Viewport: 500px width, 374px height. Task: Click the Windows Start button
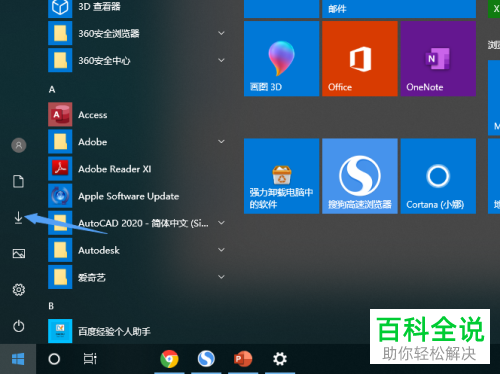(x=18, y=359)
